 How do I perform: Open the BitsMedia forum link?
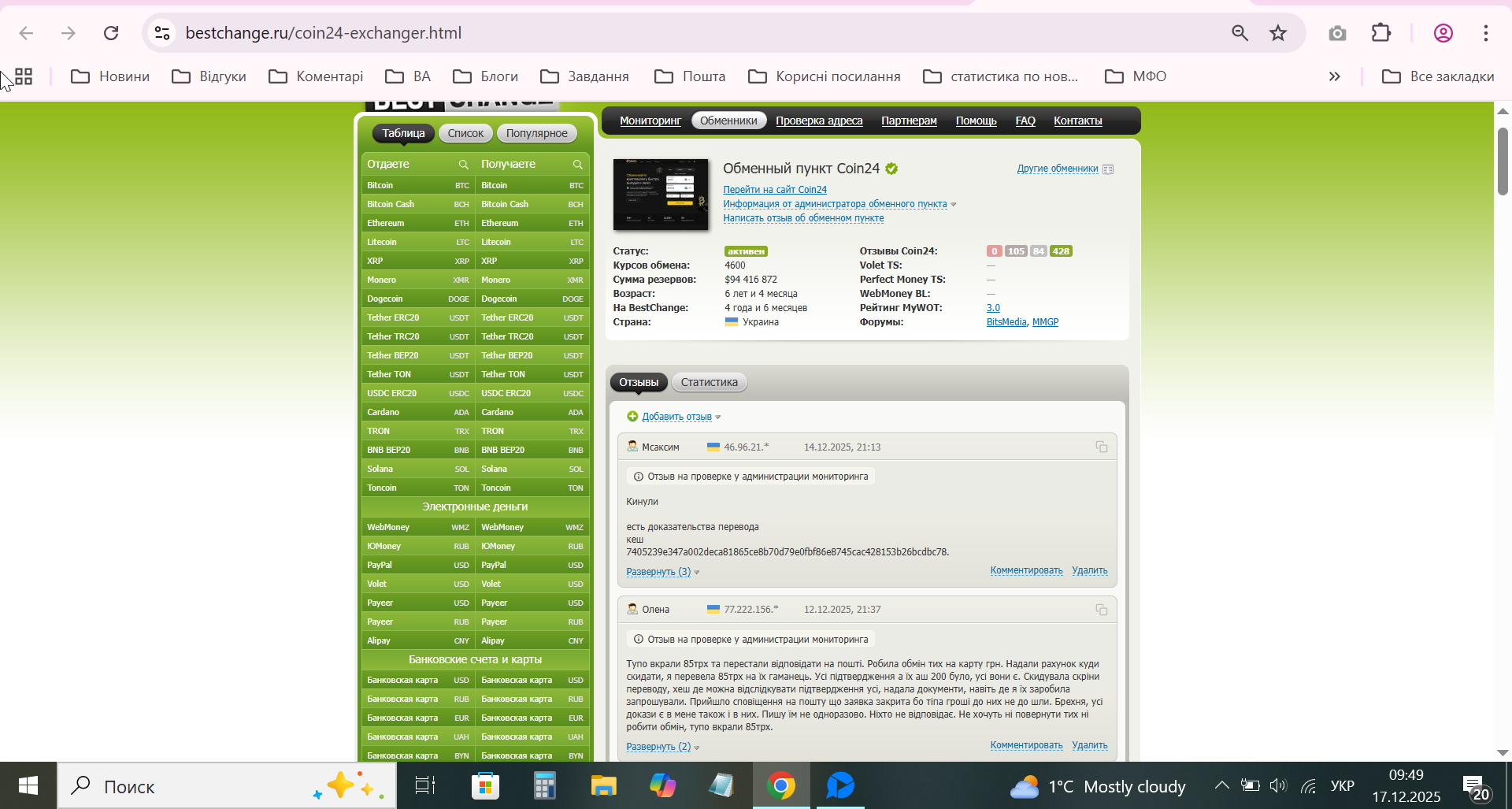pos(1006,322)
